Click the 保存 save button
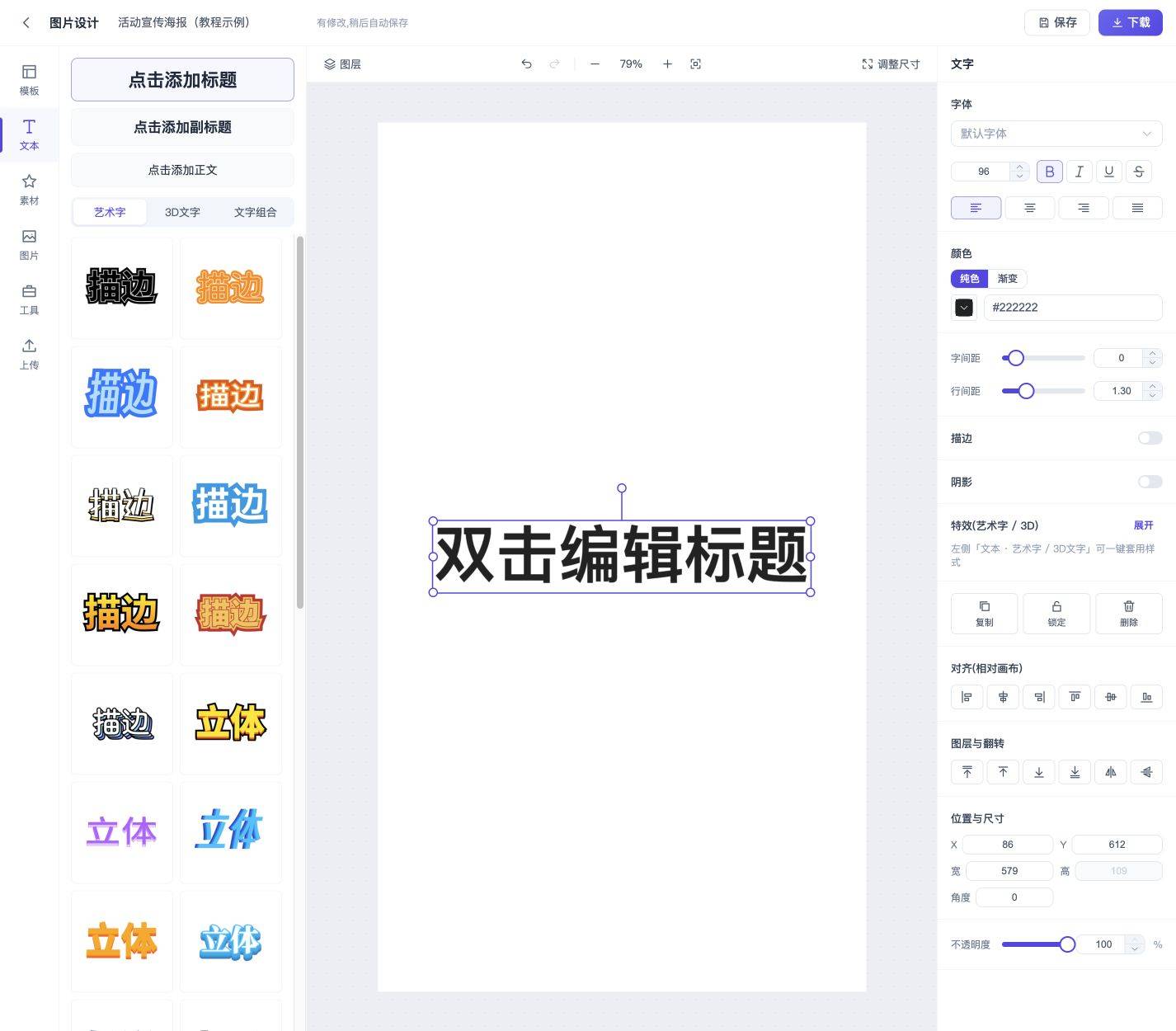Screen dimensions: 1176x1031 (1057, 22)
